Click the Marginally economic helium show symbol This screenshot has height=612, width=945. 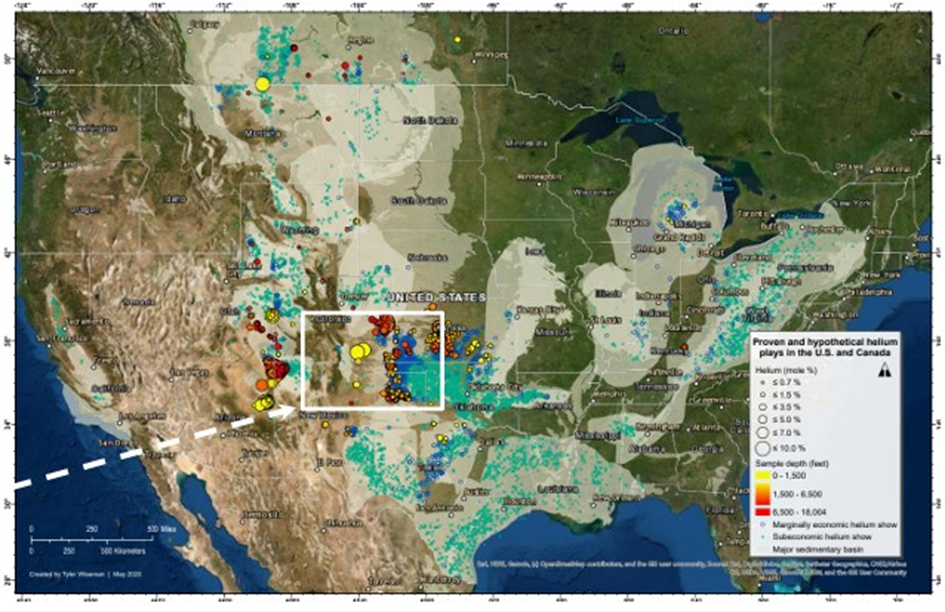[x=763, y=523]
